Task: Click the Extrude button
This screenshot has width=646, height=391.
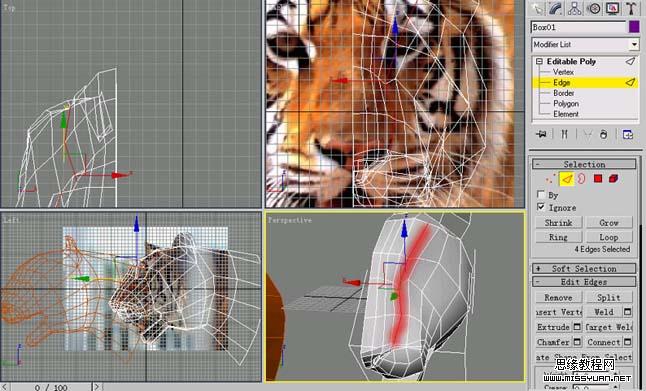Action: click(x=553, y=327)
